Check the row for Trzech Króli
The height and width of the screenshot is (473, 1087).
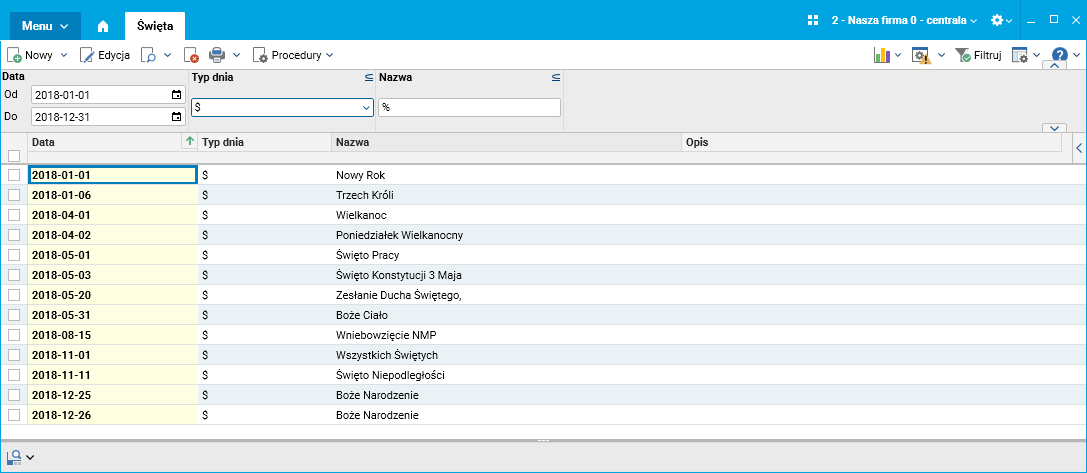click(x=14, y=195)
